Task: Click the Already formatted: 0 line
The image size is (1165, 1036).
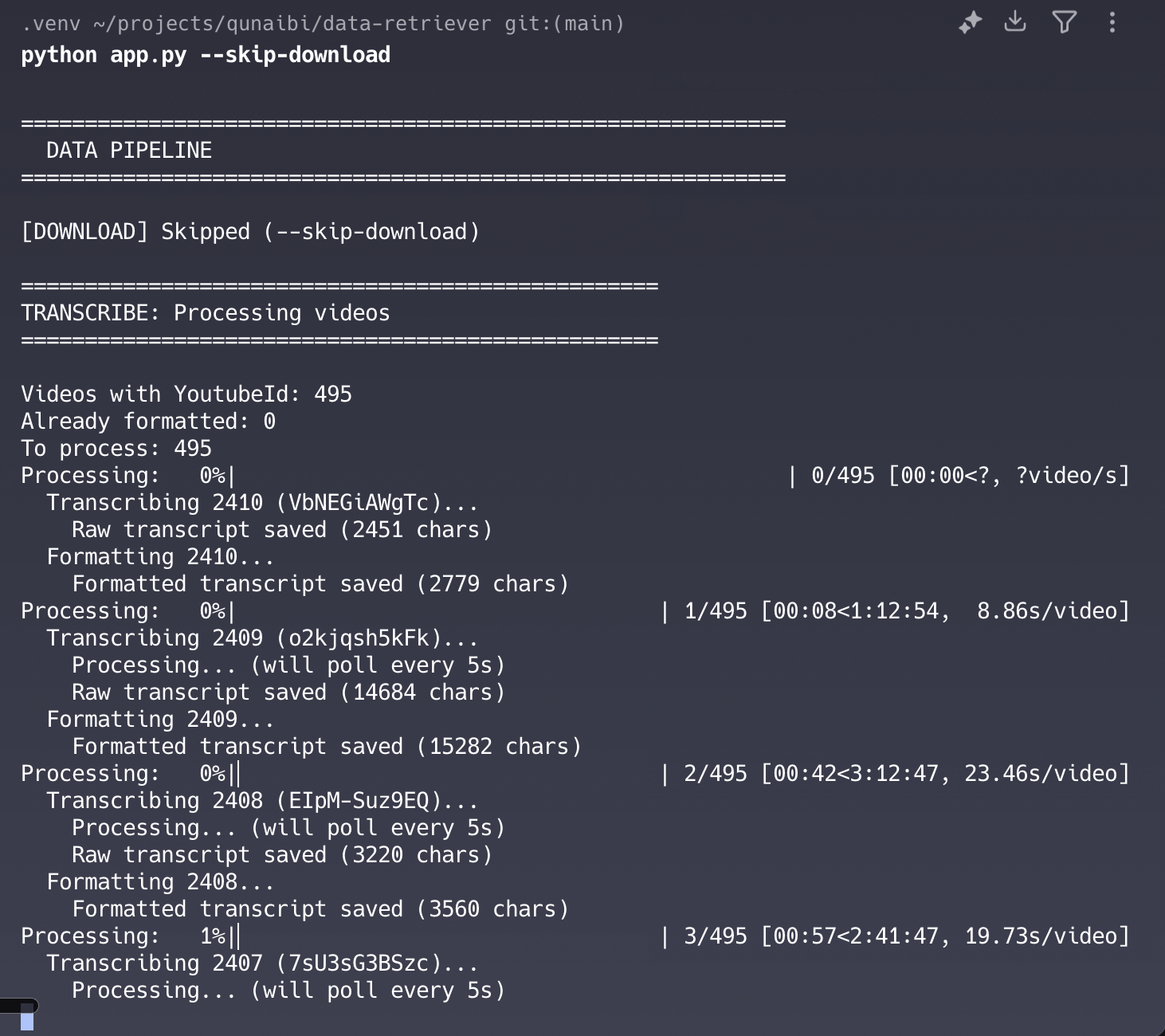Action: (x=148, y=422)
